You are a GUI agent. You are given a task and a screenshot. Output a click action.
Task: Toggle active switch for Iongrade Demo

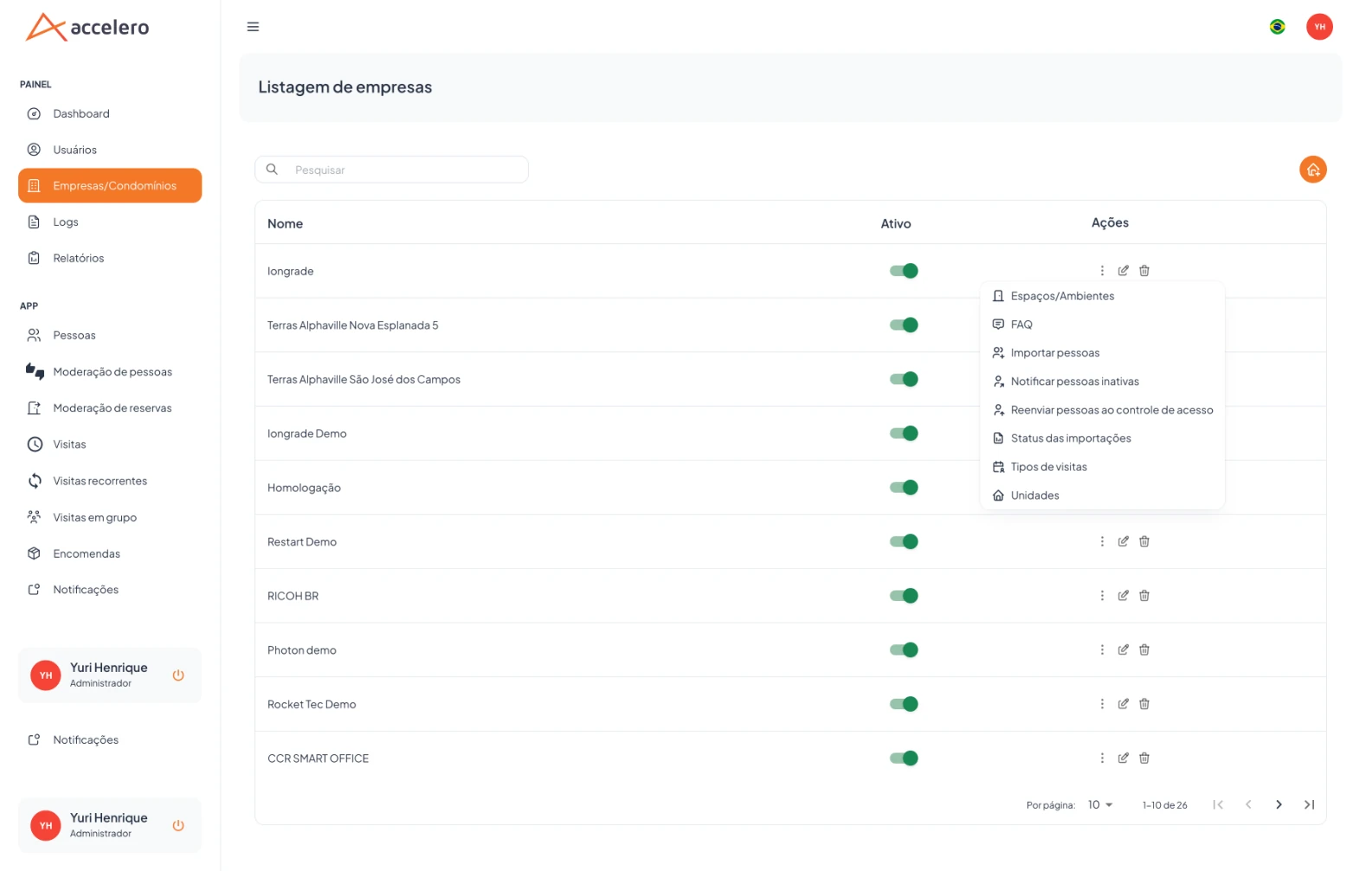pyautogui.click(x=904, y=434)
